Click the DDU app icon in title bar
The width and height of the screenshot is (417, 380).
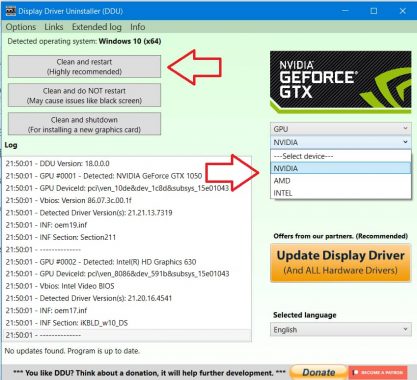pos(10,11)
